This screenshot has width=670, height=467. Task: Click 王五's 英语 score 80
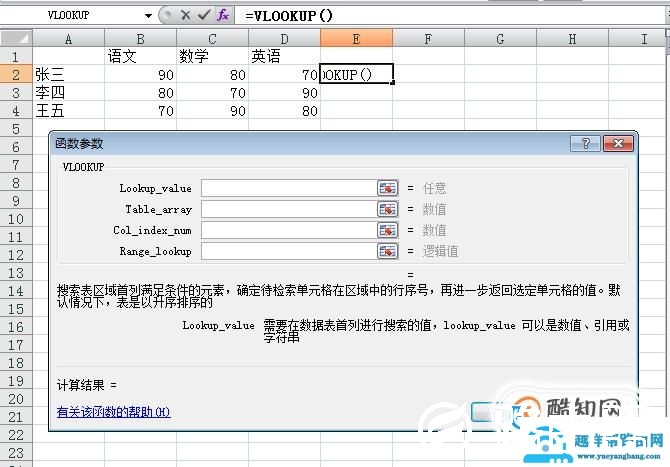tap(284, 111)
